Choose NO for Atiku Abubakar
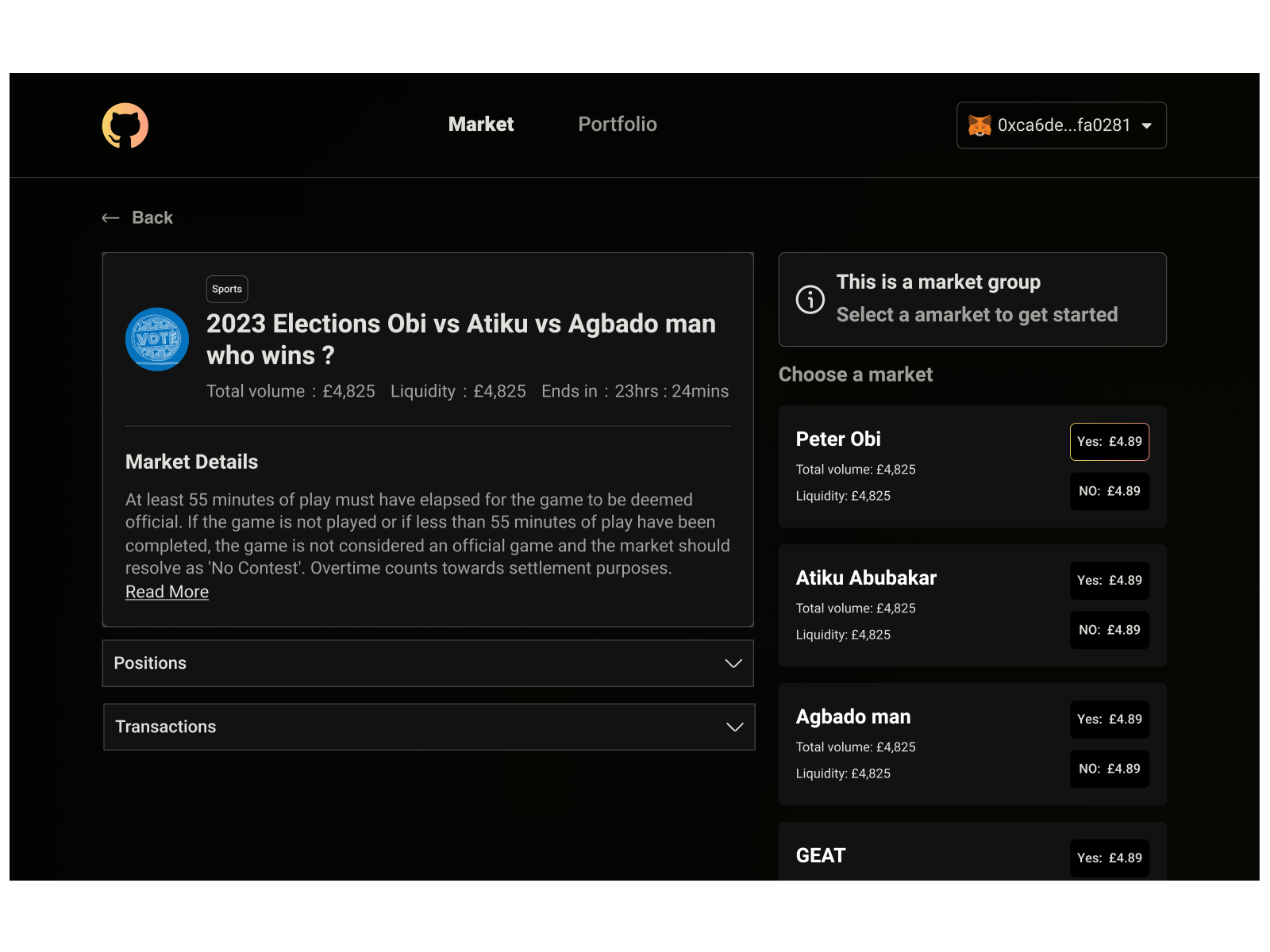1270x952 pixels. (x=1109, y=630)
